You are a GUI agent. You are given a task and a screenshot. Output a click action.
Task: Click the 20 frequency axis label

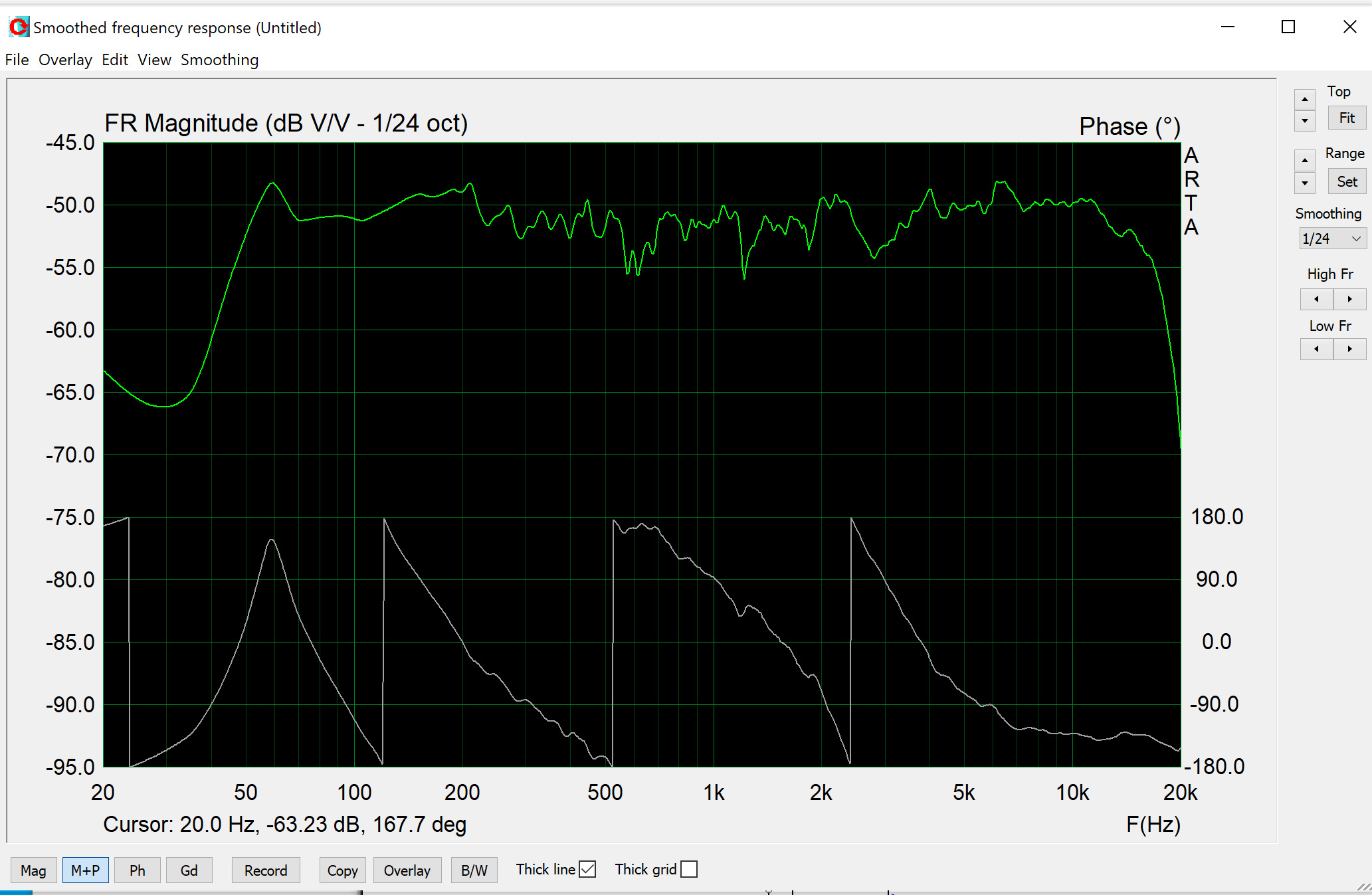[103, 793]
